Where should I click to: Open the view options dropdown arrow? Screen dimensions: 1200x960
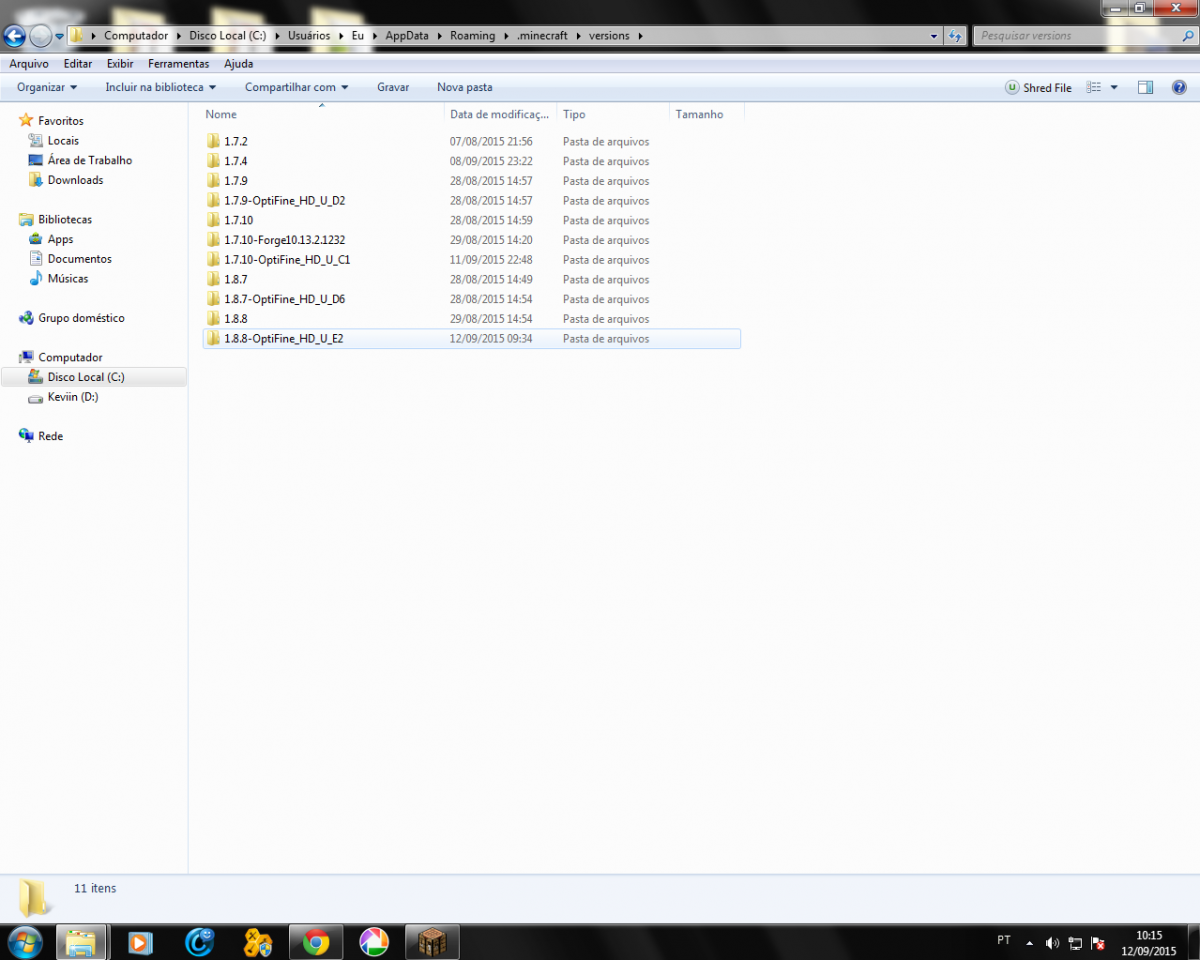tap(1114, 88)
